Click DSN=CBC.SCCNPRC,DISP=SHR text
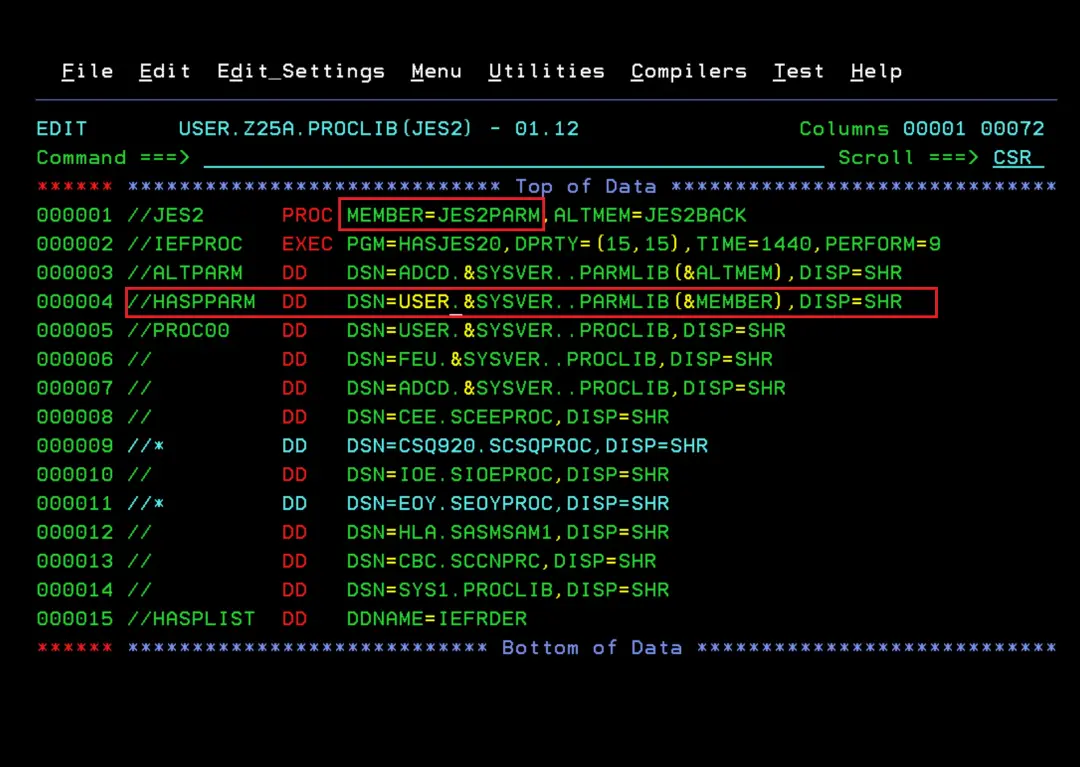1080x767 pixels. (501, 562)
